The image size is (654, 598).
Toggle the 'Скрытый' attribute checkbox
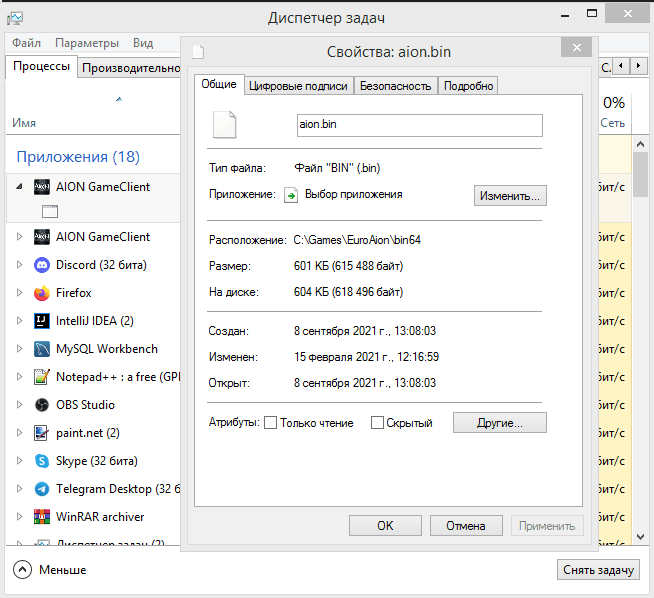tap(377, 423)
